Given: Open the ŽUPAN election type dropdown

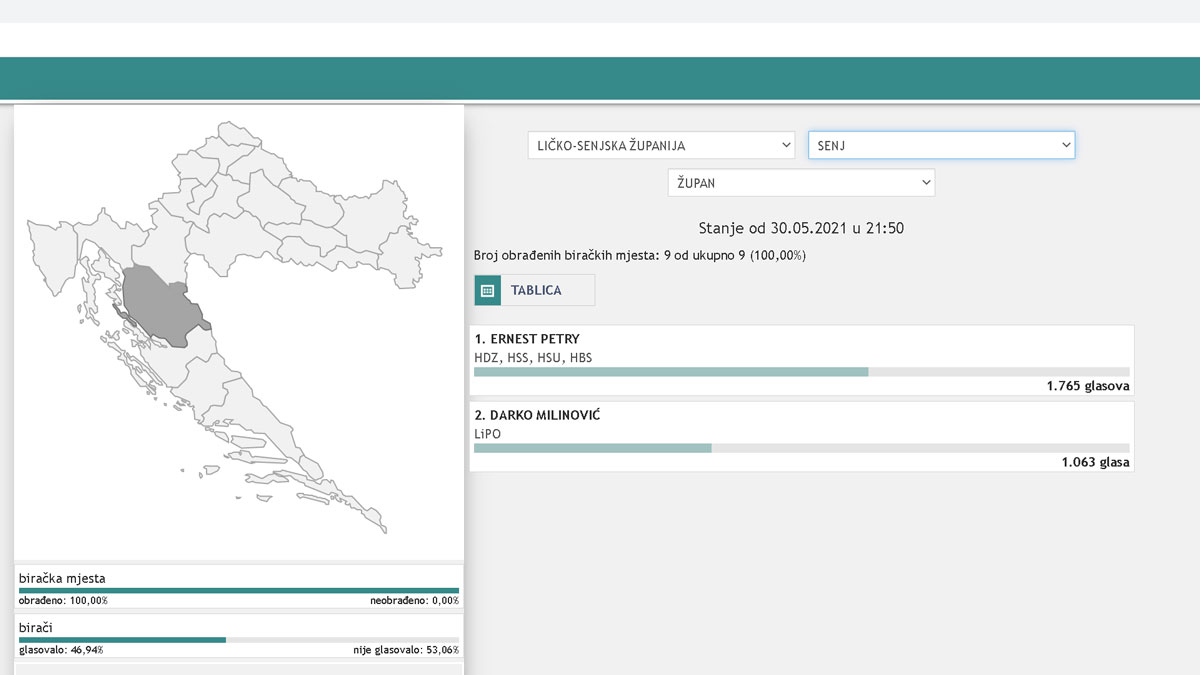Looking at the screenshot, I should (801, 183).
